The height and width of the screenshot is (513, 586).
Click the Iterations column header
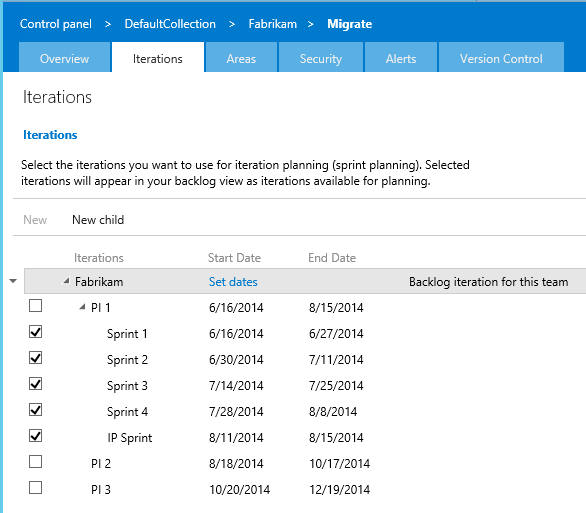coord(99,258)
